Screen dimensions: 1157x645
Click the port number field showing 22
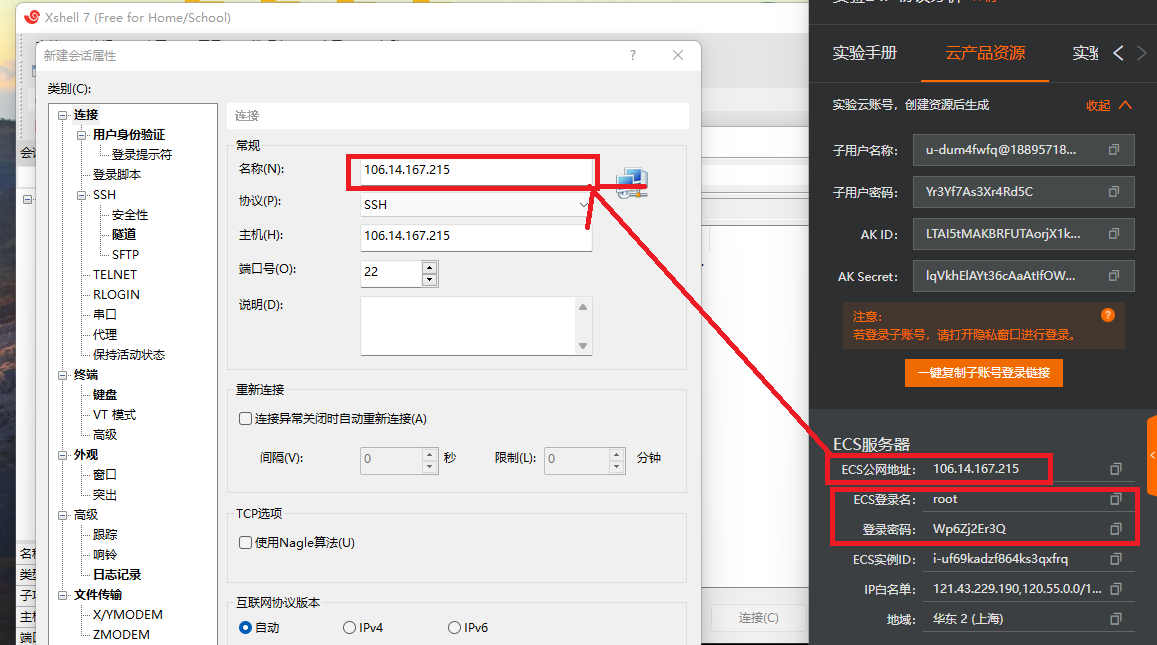tap(391, 272)
